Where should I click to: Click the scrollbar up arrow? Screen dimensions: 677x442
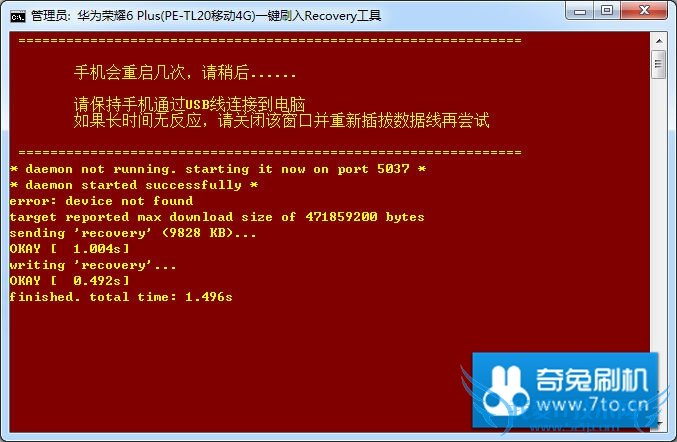659,41
